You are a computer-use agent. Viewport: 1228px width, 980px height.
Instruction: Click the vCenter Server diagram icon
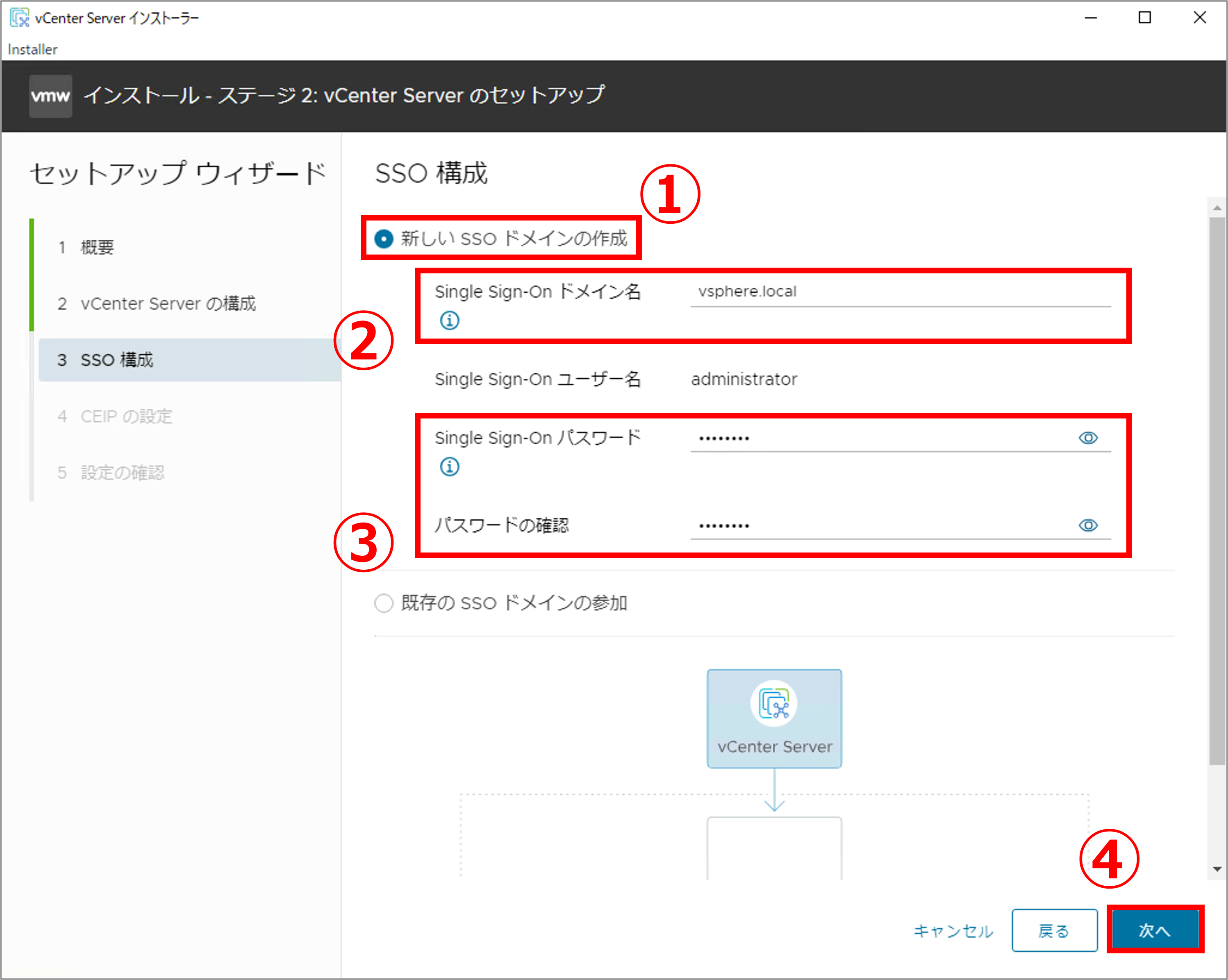click(774, 704)
